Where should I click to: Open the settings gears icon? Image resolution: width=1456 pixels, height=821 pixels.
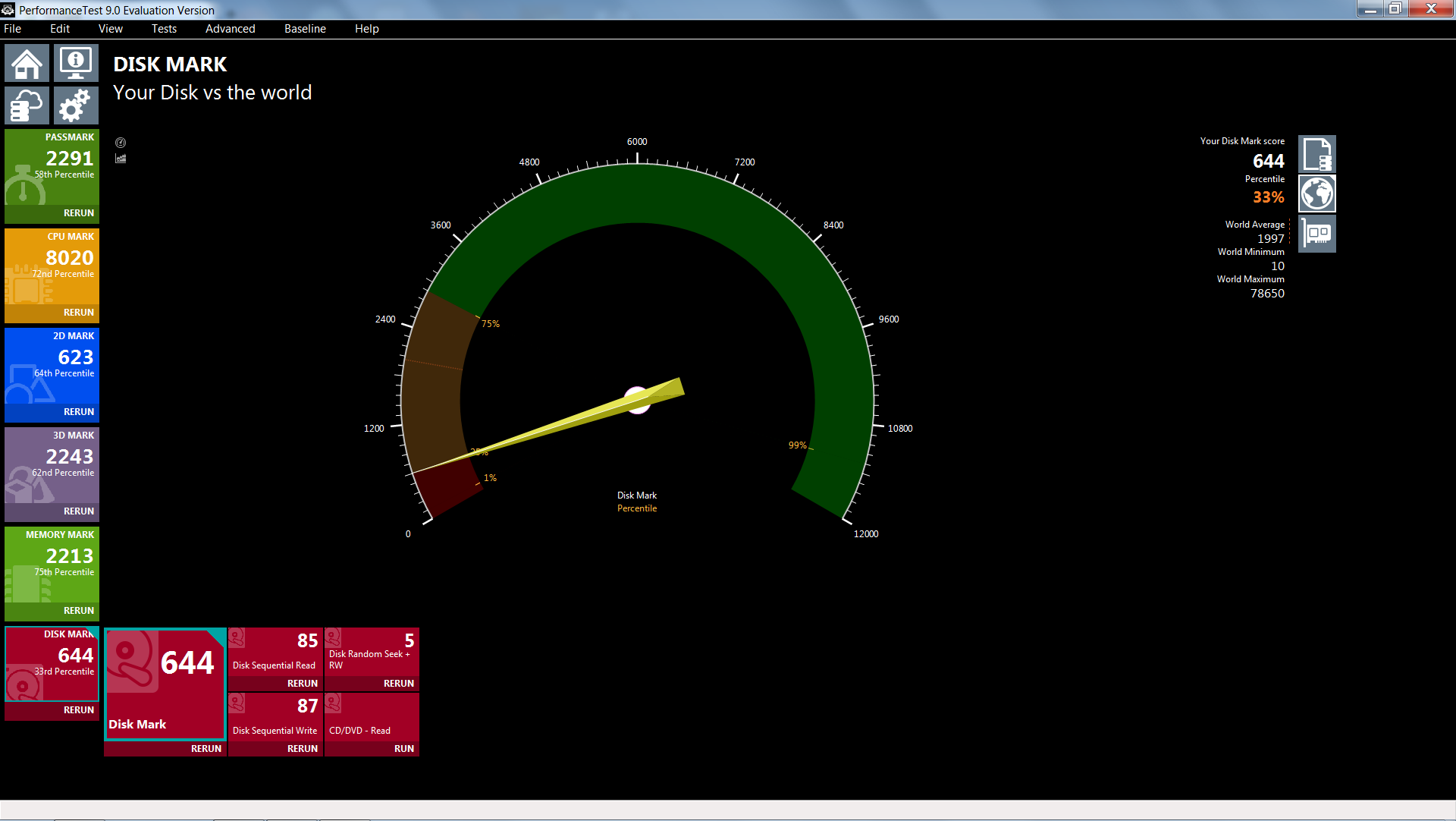click(76, 105)
